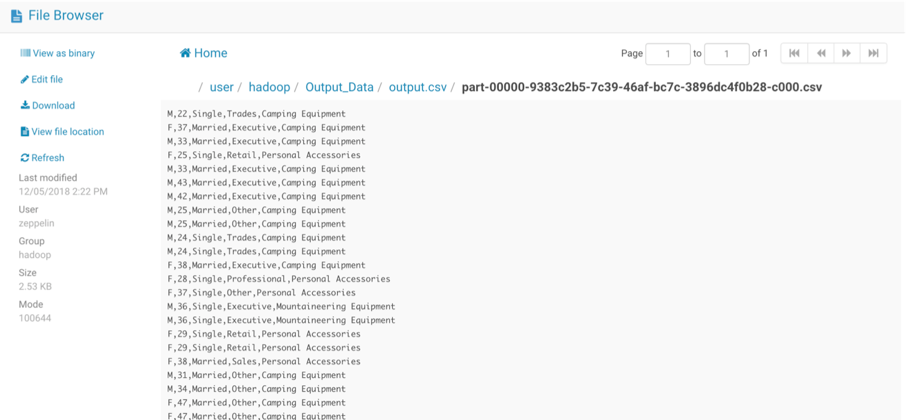Select the part-00000 csv file name
906x420 pixels.
[x=641, y=87]
